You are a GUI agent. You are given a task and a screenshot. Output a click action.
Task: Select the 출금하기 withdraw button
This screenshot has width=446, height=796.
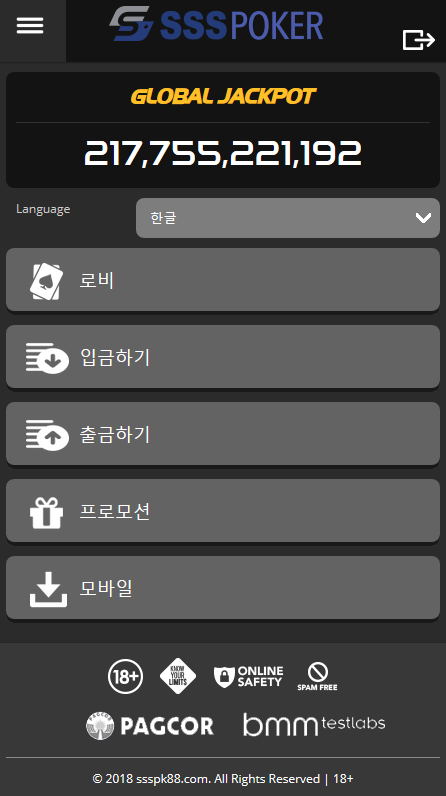coord(223,434)
